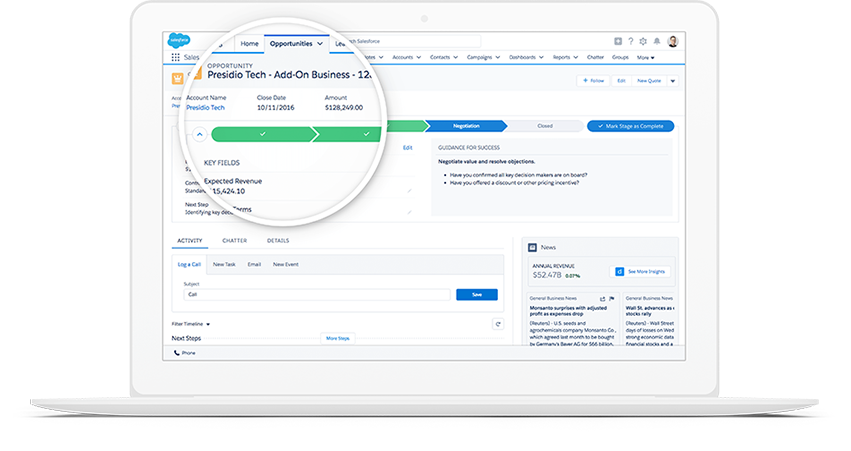Click the More Steps button
851x451 pixels.
point(338,338)
